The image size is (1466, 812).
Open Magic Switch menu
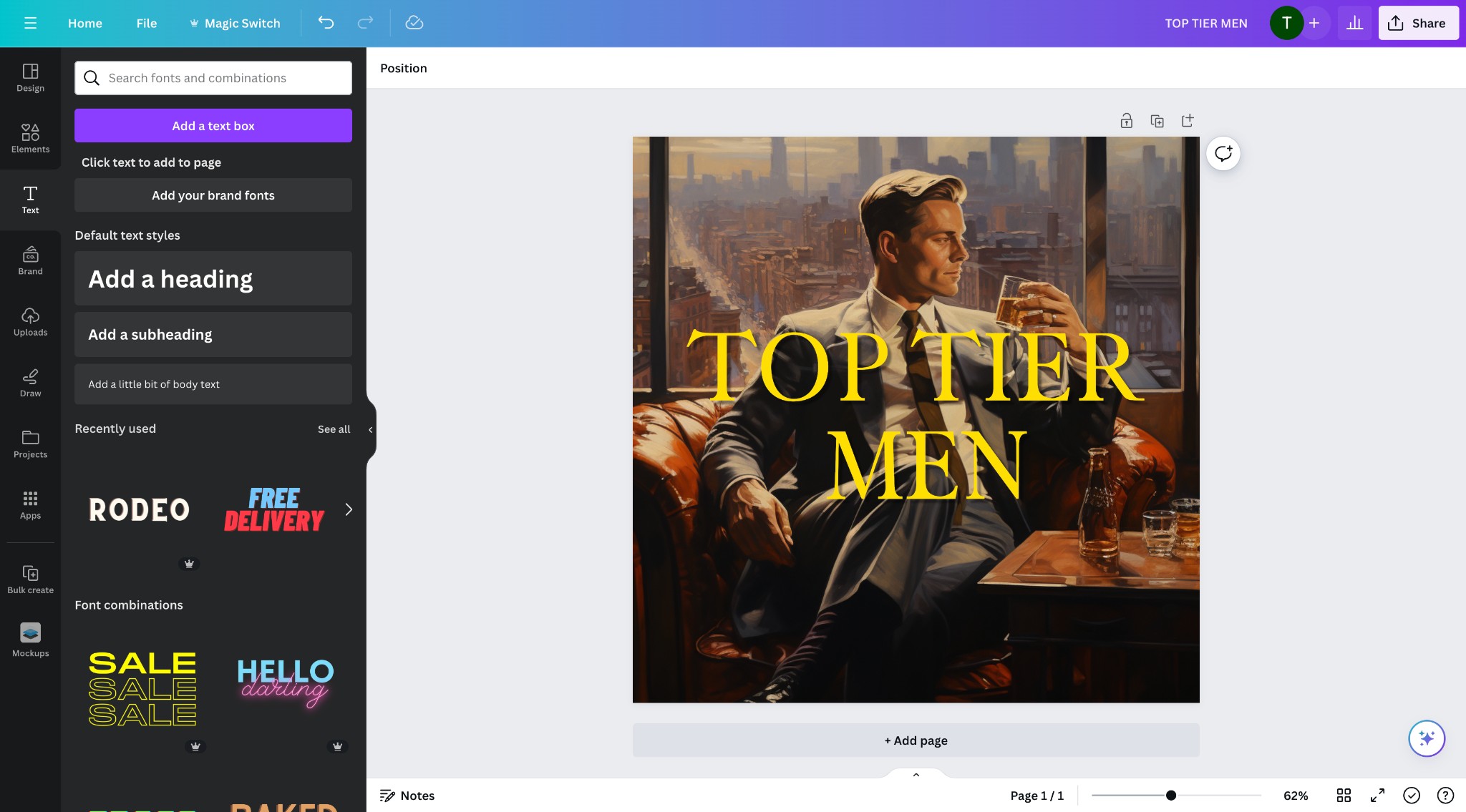pyautogui.click(x=235, y=23)
